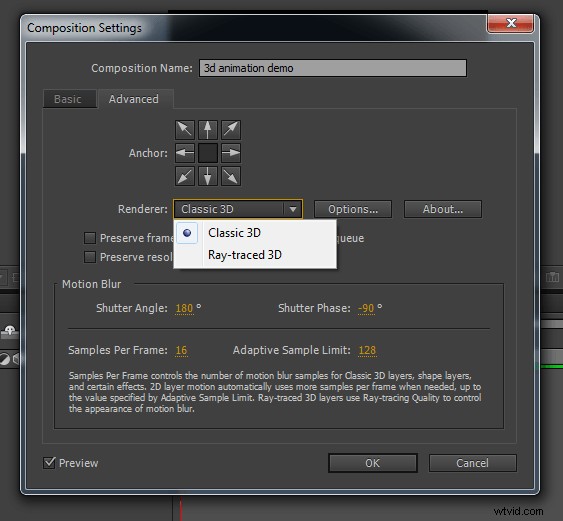Screen dimensions: 563x521
Task: Set anchor to bottom-right arrow
Action: (x=231, y=176)
